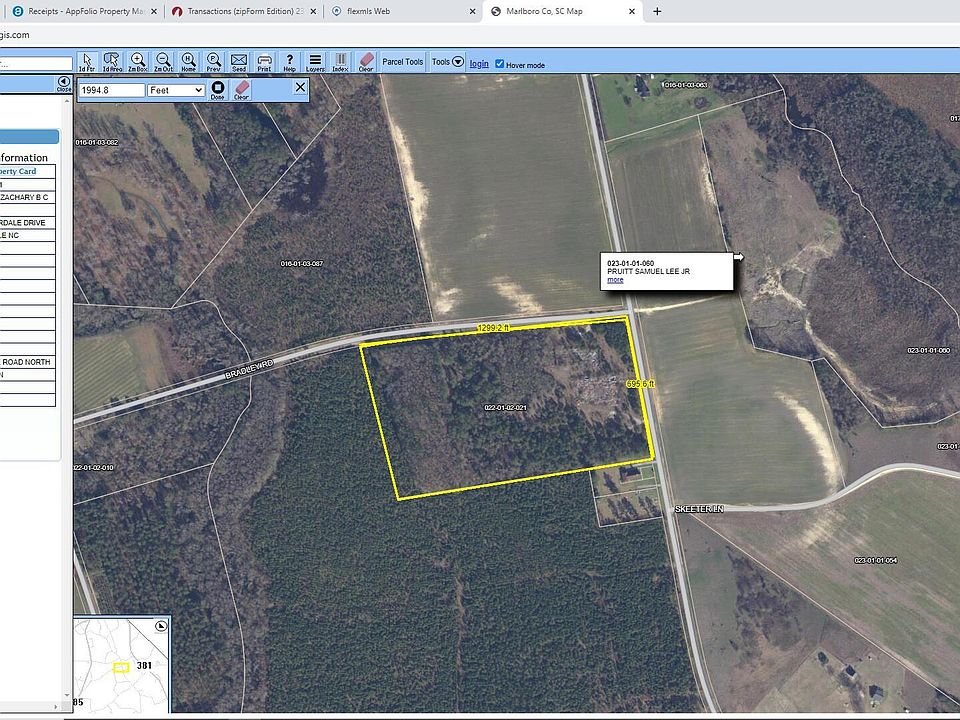960x720 pixels.
Task: Close the Transactions zipForm tab
Action: [x=313, y=11]
